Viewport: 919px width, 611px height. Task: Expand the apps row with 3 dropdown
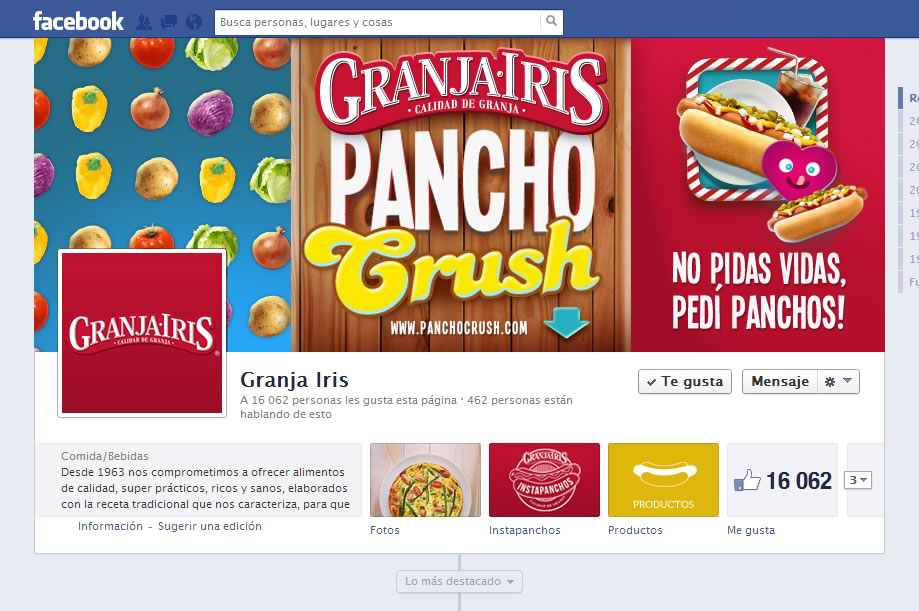click(x=858, y=480)
